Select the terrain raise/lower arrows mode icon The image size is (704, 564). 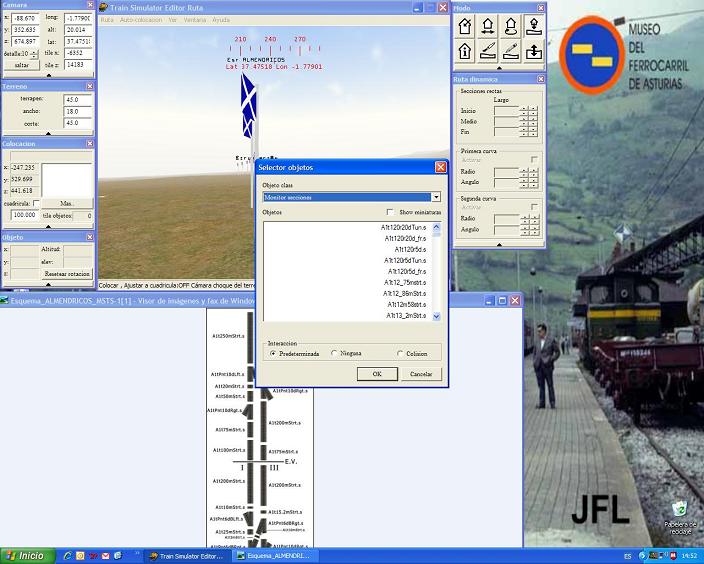(534, 50)
